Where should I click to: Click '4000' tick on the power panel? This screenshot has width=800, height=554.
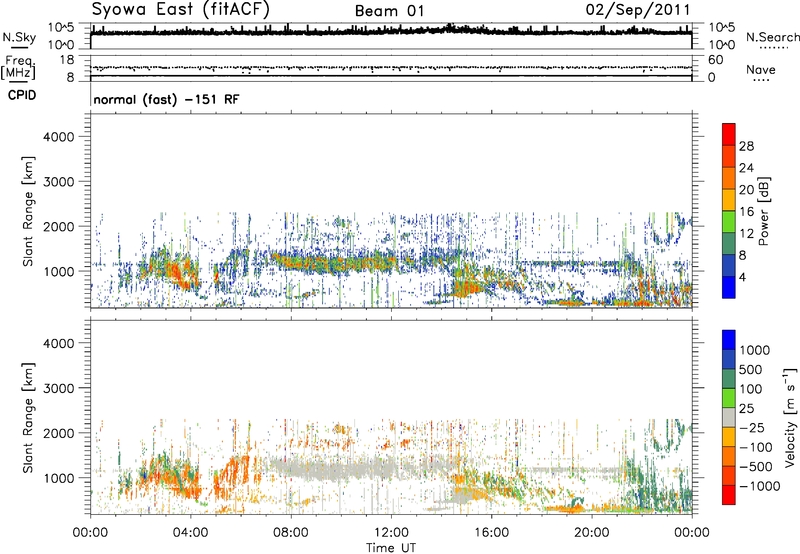59,137
